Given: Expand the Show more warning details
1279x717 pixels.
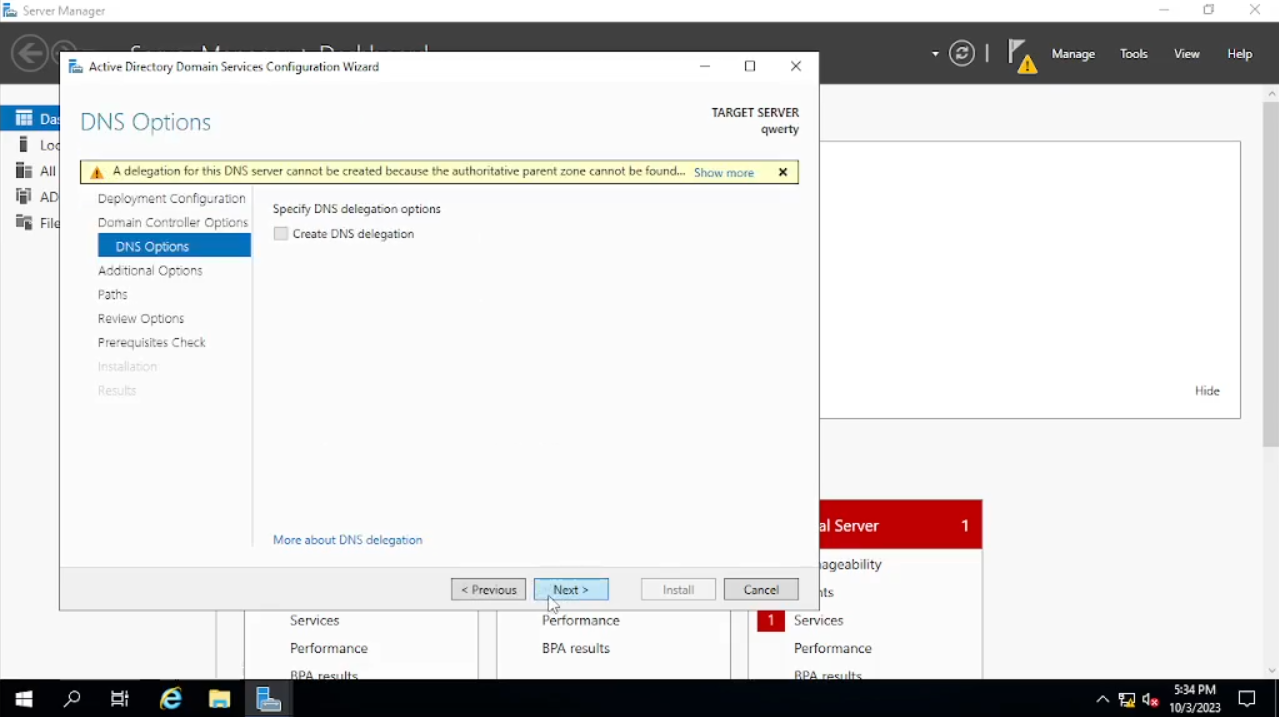Looking at the screenshot, I should (723, 173).
